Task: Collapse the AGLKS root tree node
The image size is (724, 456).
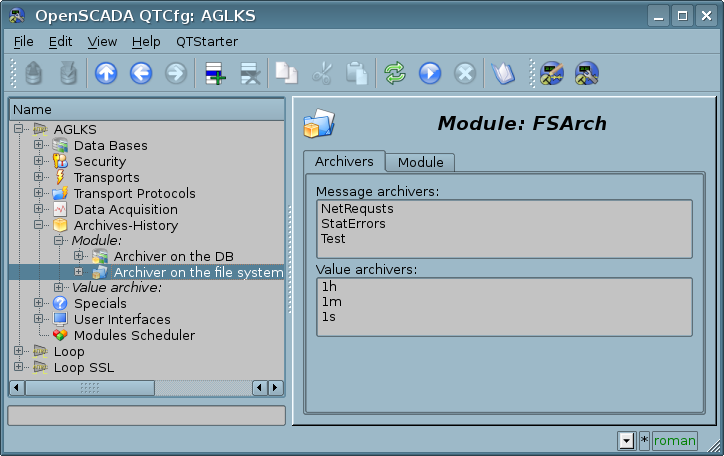Action: coord(18,129)
